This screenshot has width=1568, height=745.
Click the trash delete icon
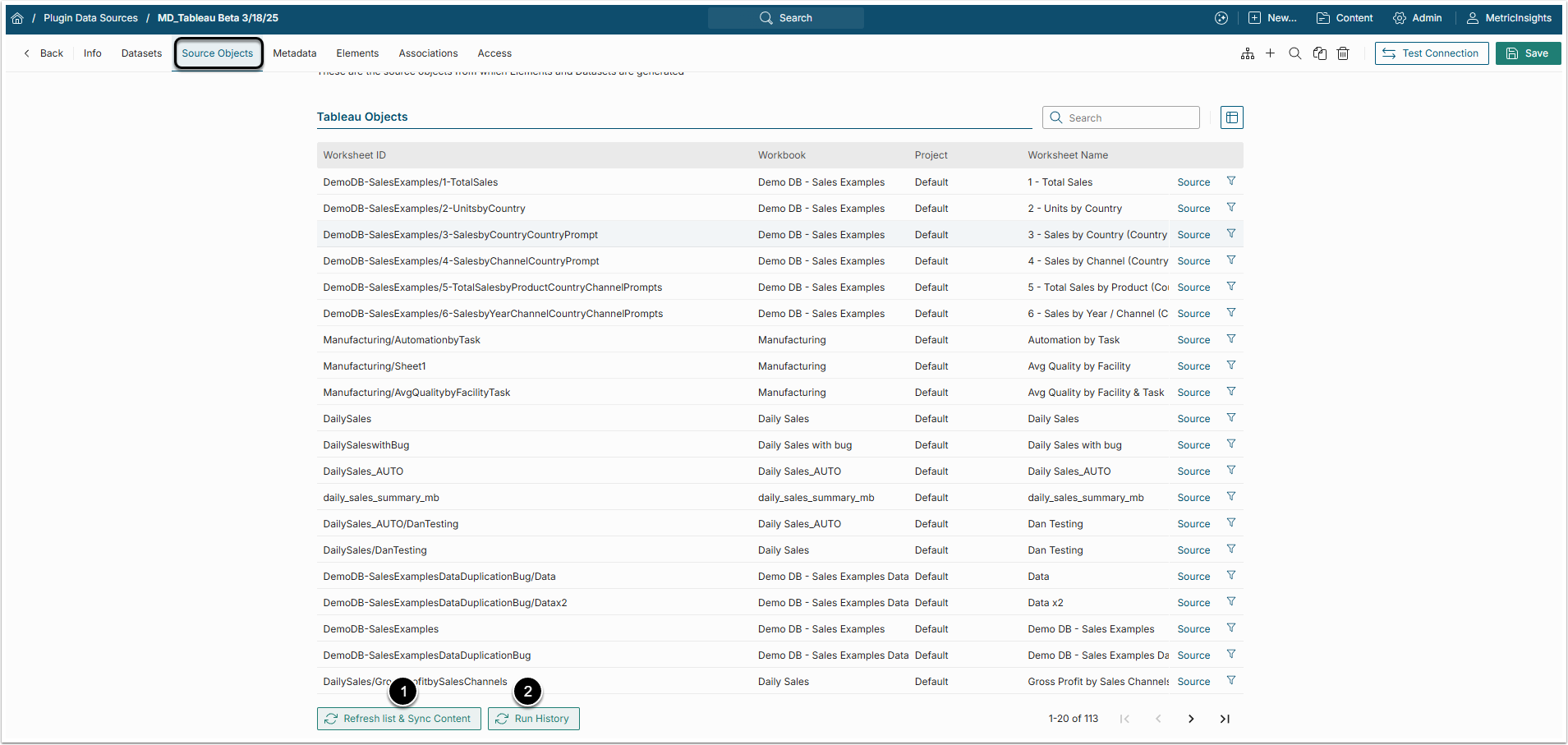tap(1343, 53)
